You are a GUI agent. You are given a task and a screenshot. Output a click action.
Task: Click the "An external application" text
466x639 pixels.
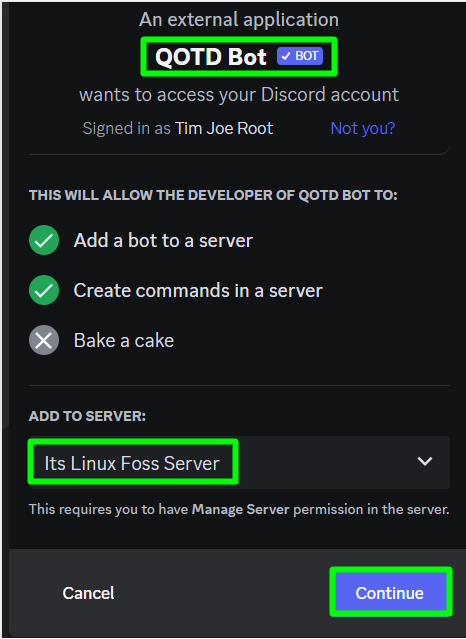239,20
